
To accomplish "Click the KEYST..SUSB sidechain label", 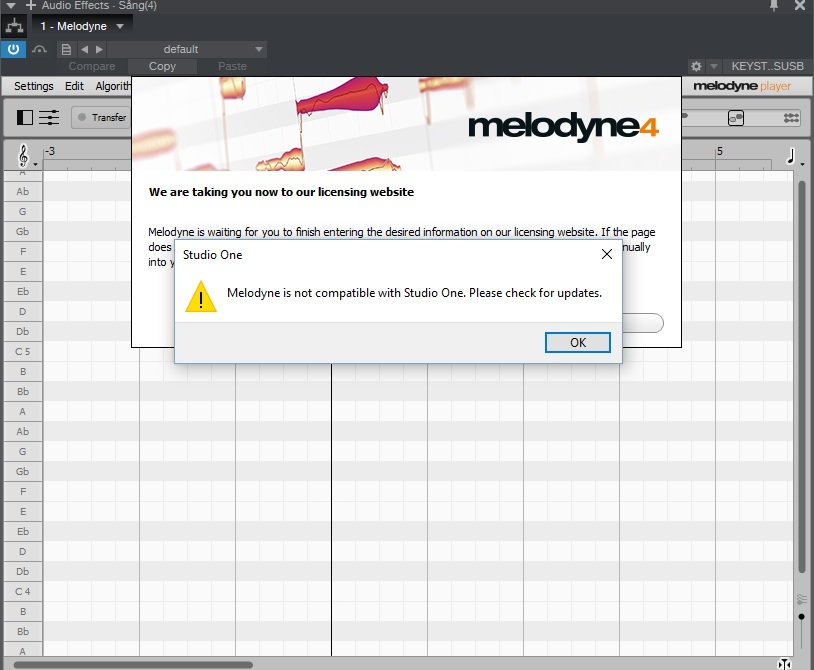I will [767, 66].
